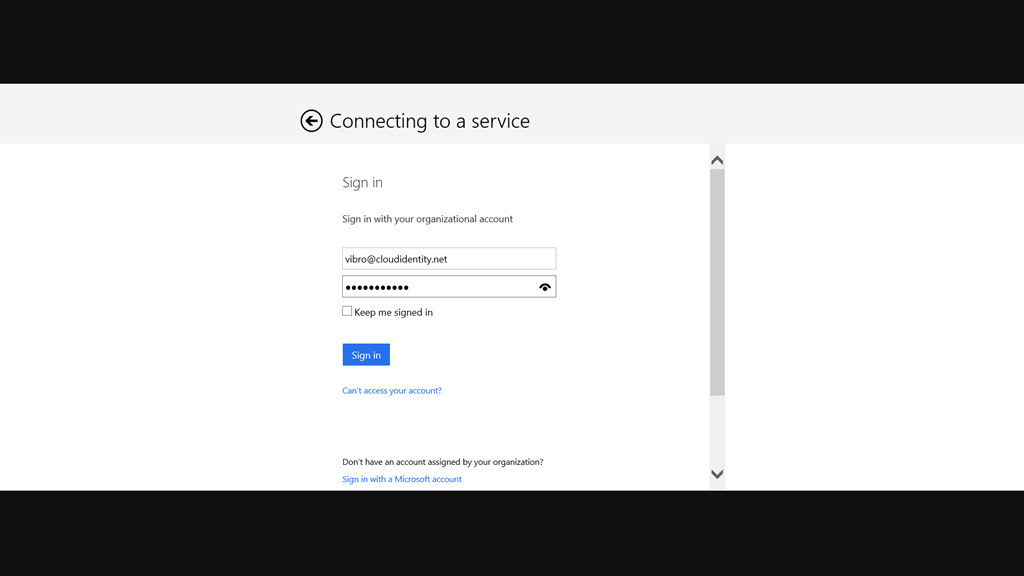Click the black area below the form

tap(512, 533)
